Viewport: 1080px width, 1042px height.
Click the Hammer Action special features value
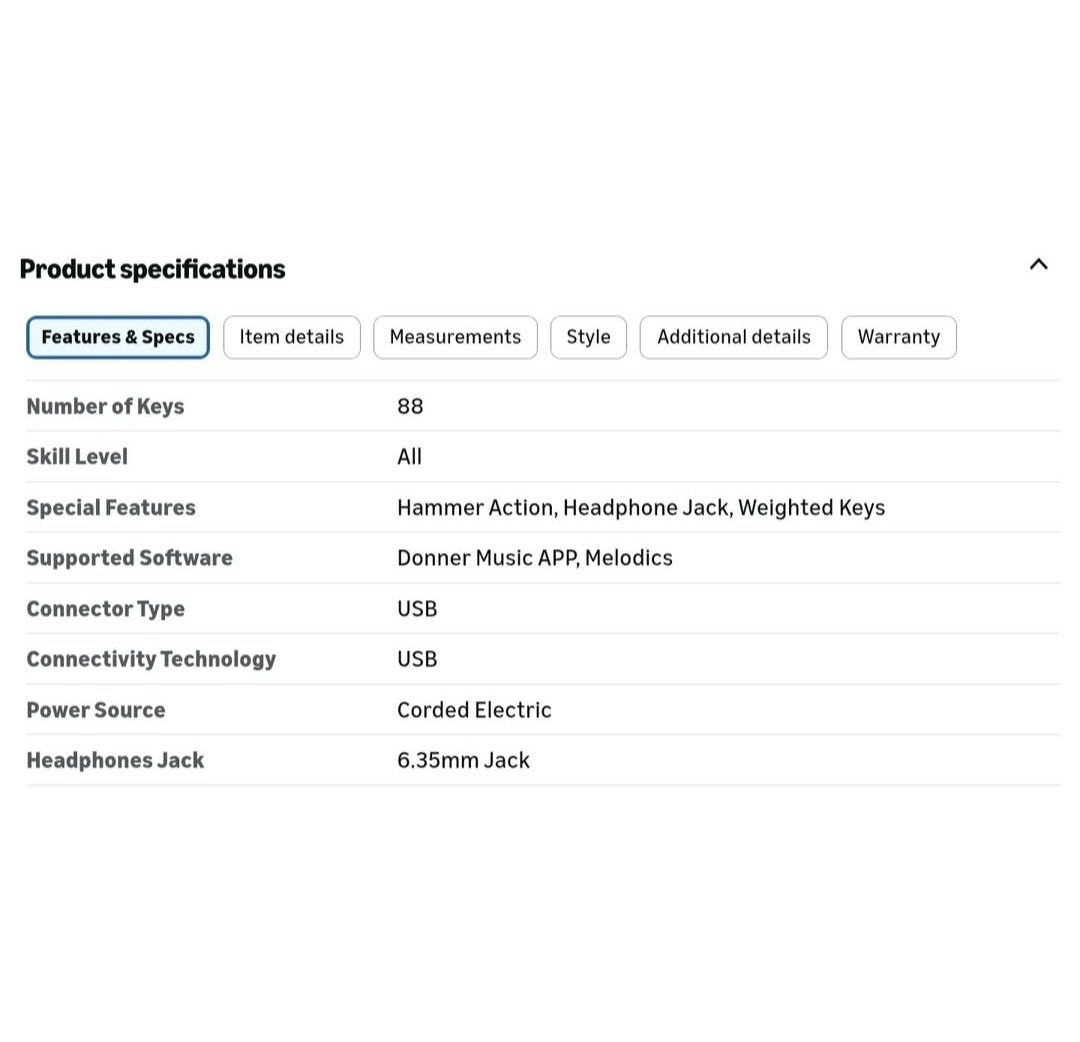[476, 507]
